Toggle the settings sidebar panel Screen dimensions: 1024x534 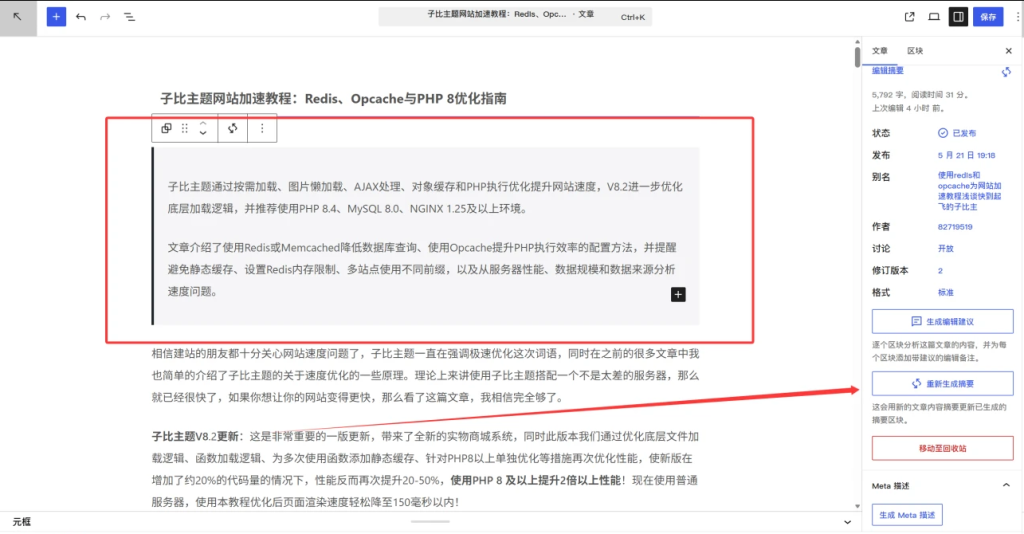[958, 17]
